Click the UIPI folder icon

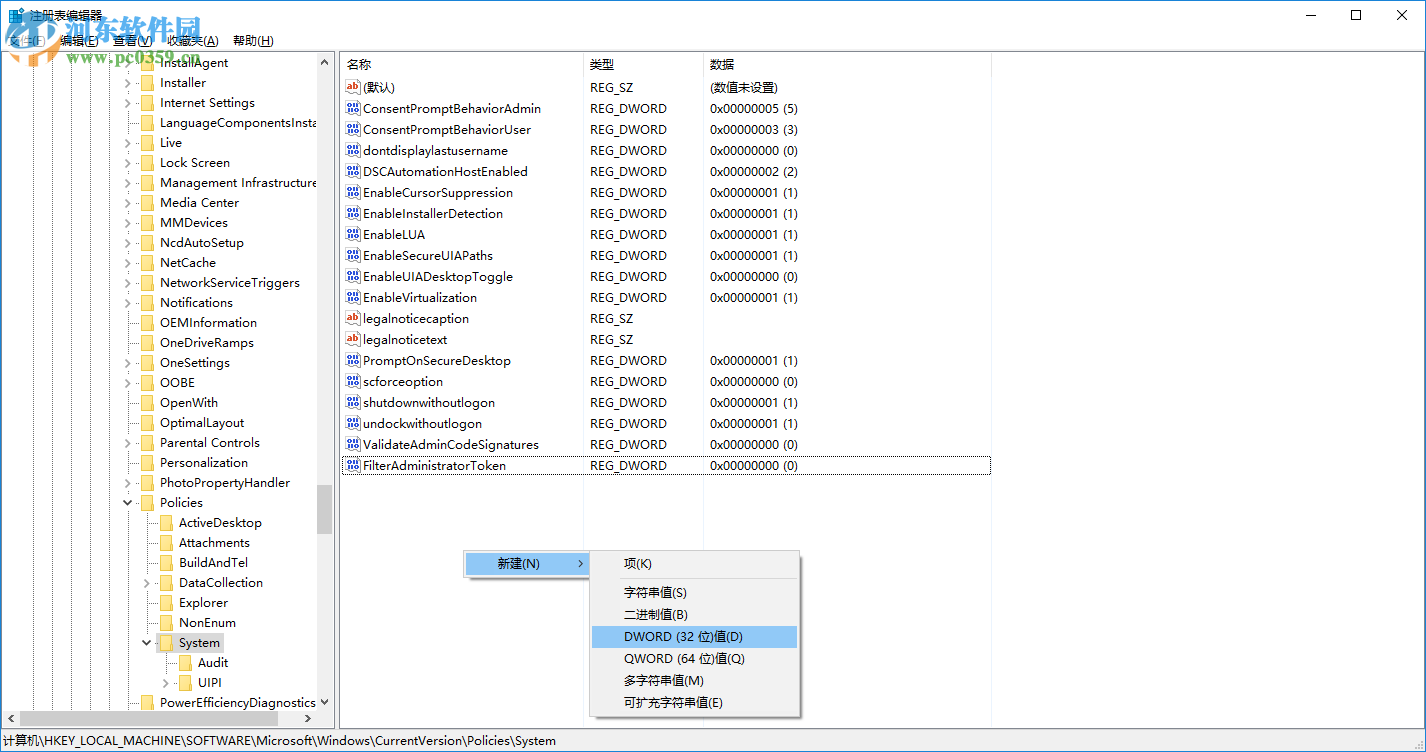click(x=186, y=682)
